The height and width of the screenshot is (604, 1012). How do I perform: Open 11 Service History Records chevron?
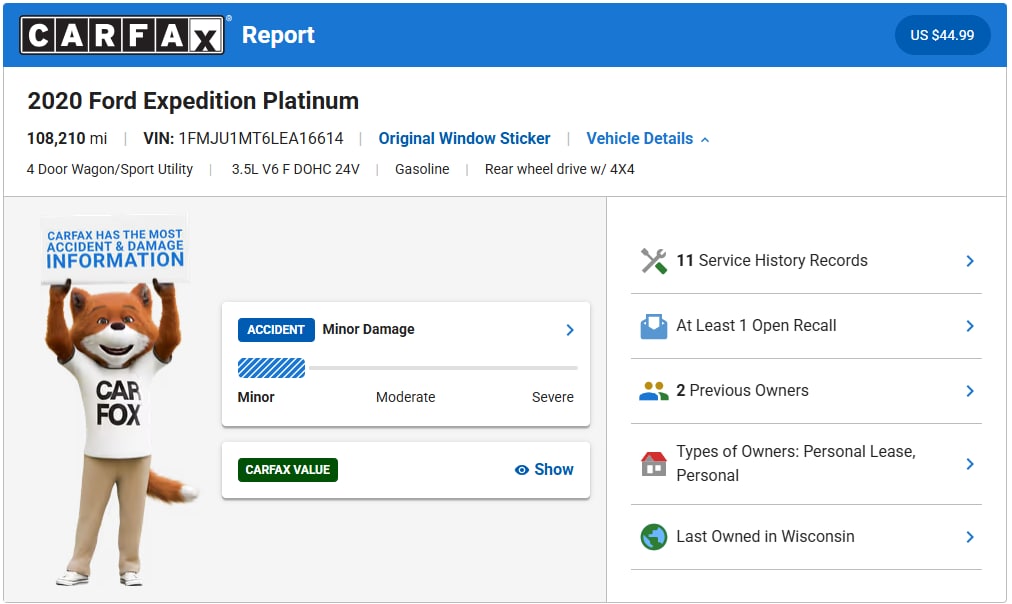point(970,261)
